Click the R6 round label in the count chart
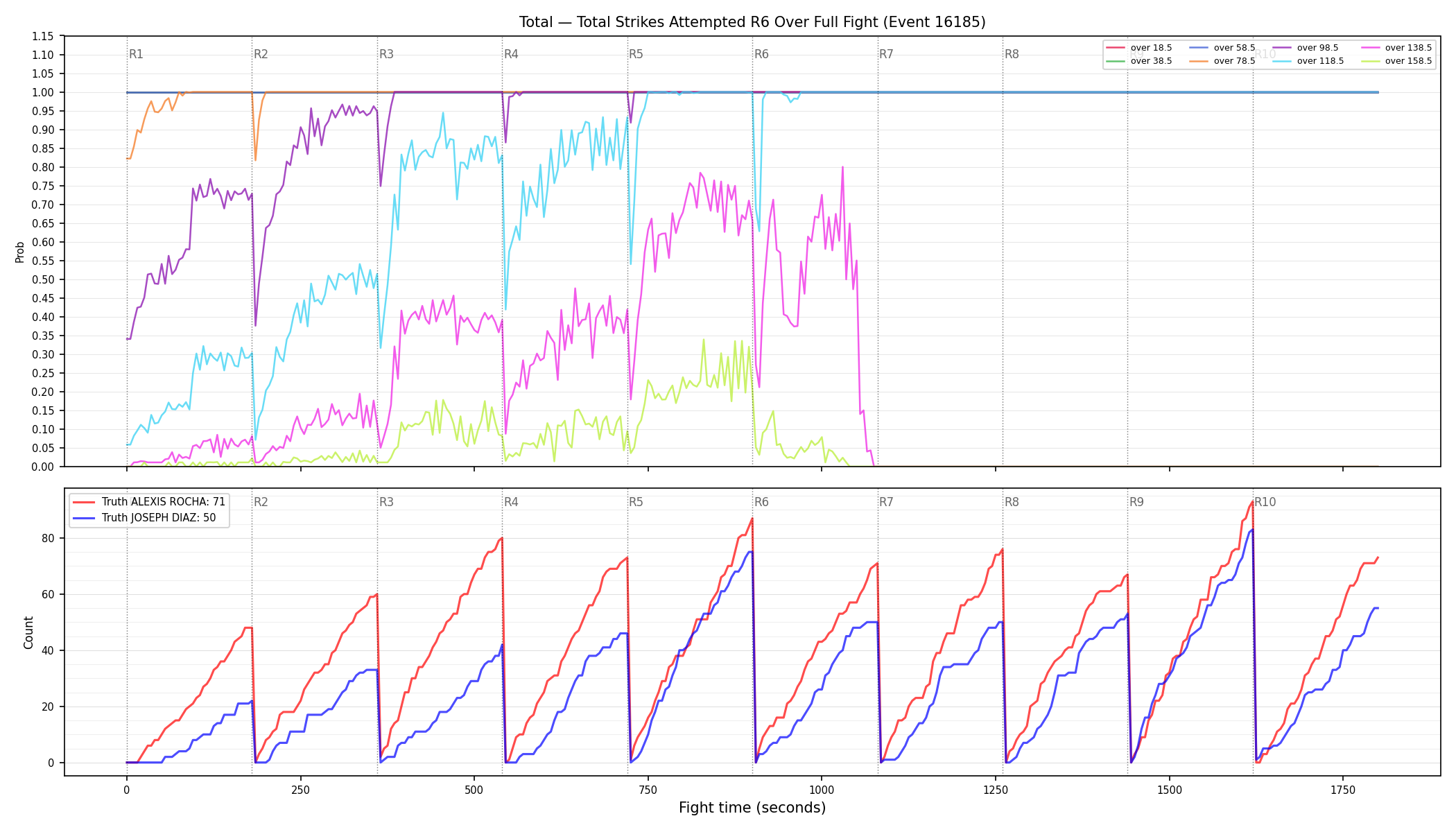The image size is (1456, 832). tap(761, 502)
